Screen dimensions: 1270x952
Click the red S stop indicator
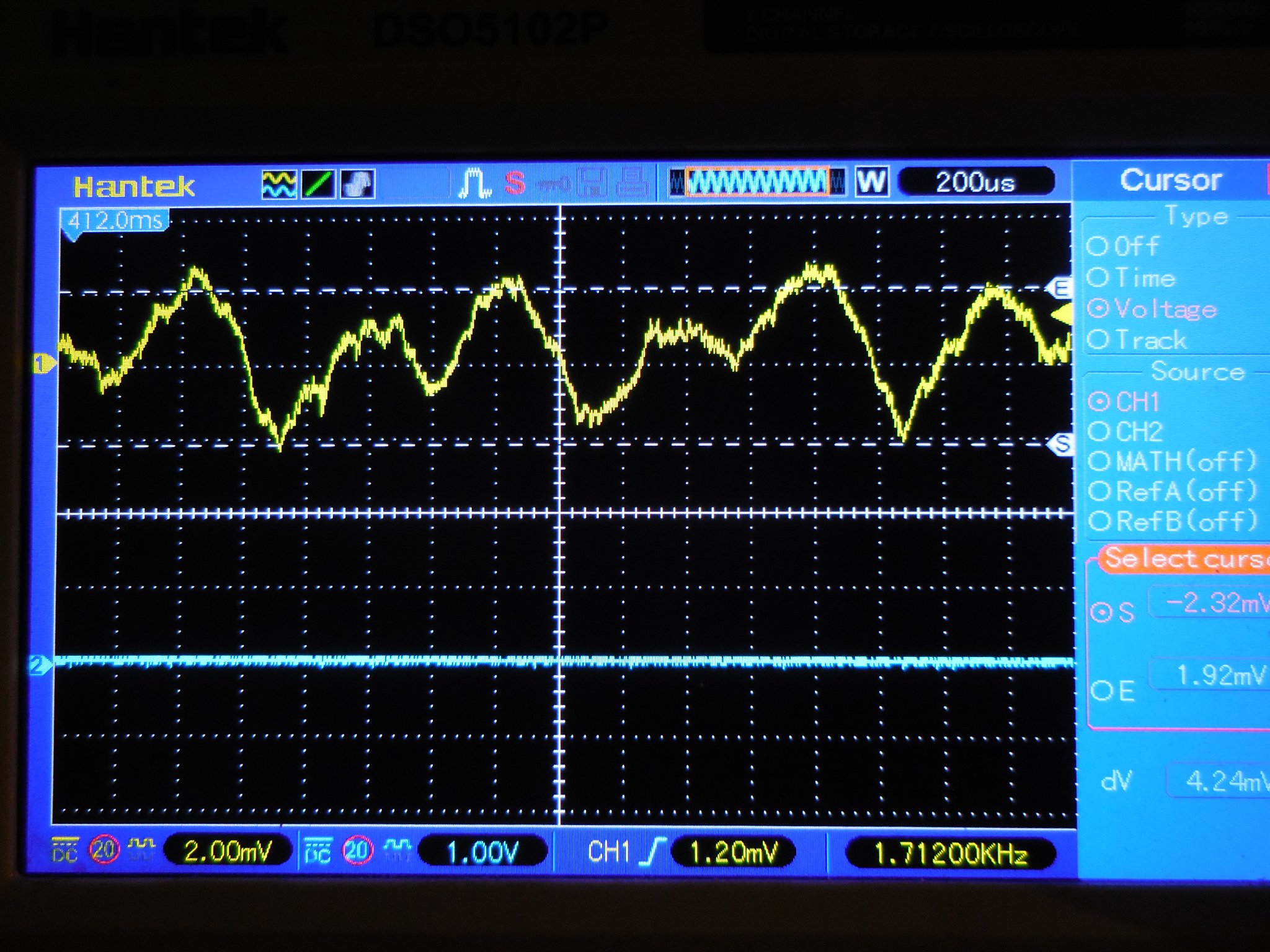[515, 183]
